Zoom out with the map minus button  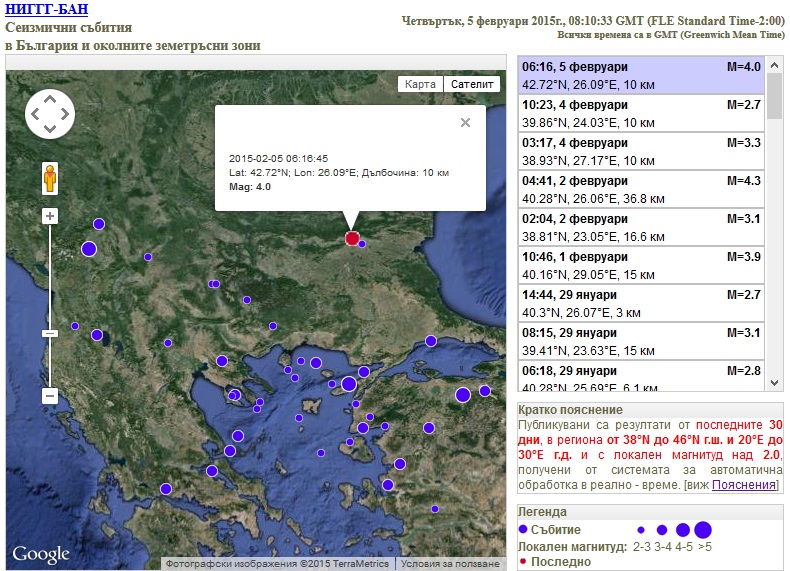pos(50,396)
